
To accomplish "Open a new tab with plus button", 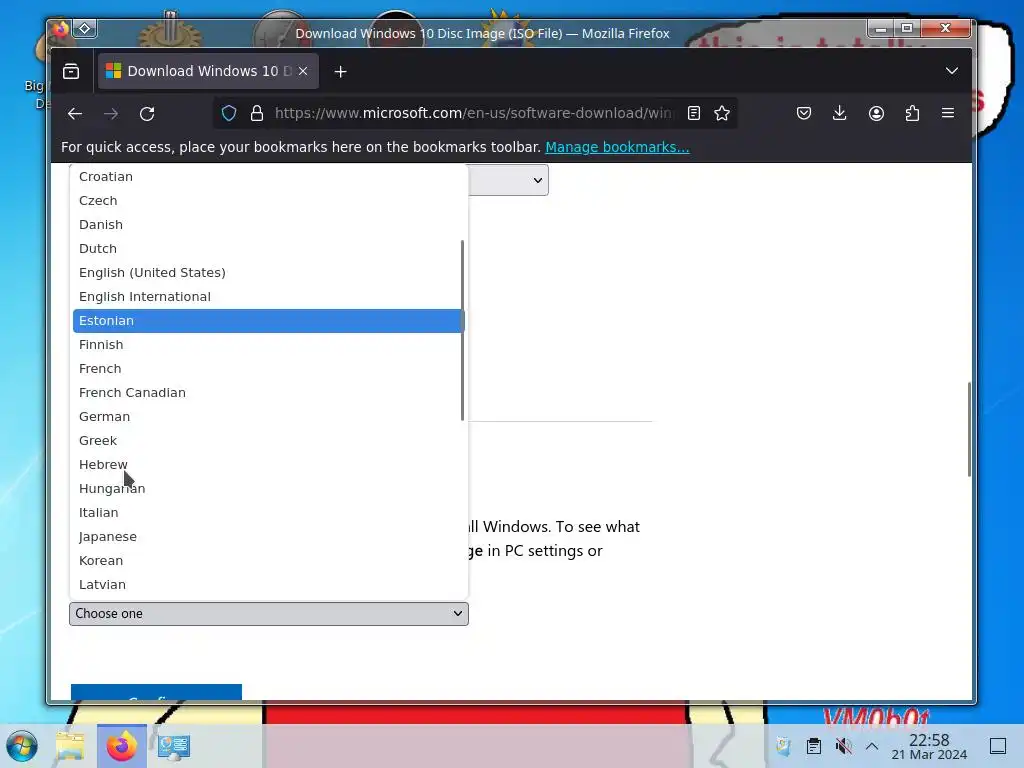I will coord(340,72).
